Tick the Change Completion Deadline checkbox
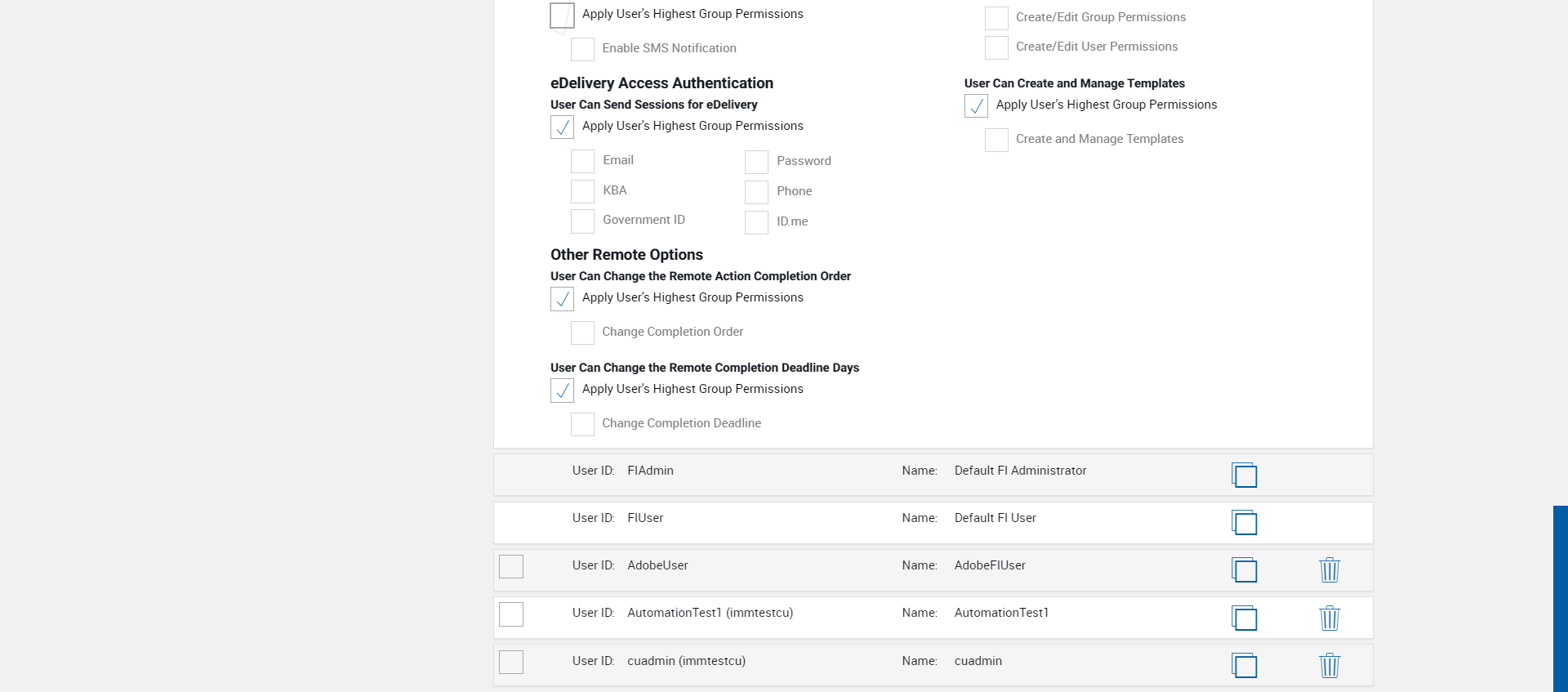This screenshot has height=692, width=1568. pos(582,424)
